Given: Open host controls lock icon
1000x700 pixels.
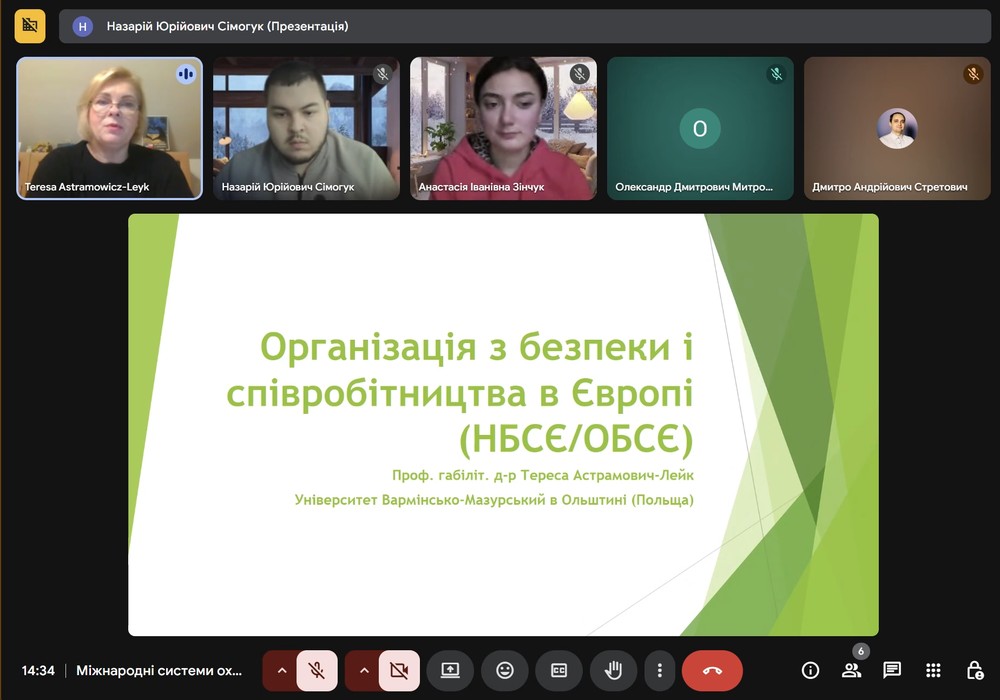Looking at the screenshot, I should point(974,670).
